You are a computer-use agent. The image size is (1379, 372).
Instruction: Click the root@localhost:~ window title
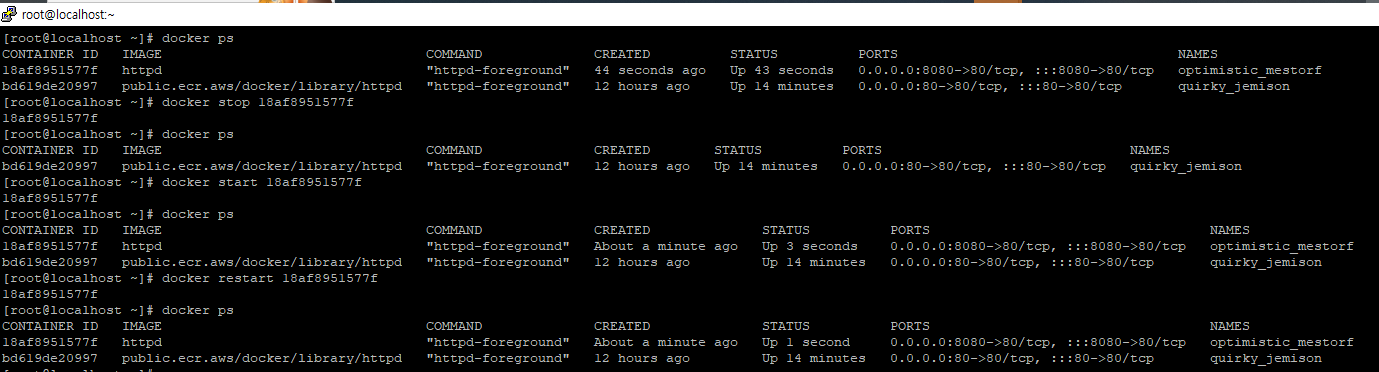pyautogui.click(x=68, y=14)
